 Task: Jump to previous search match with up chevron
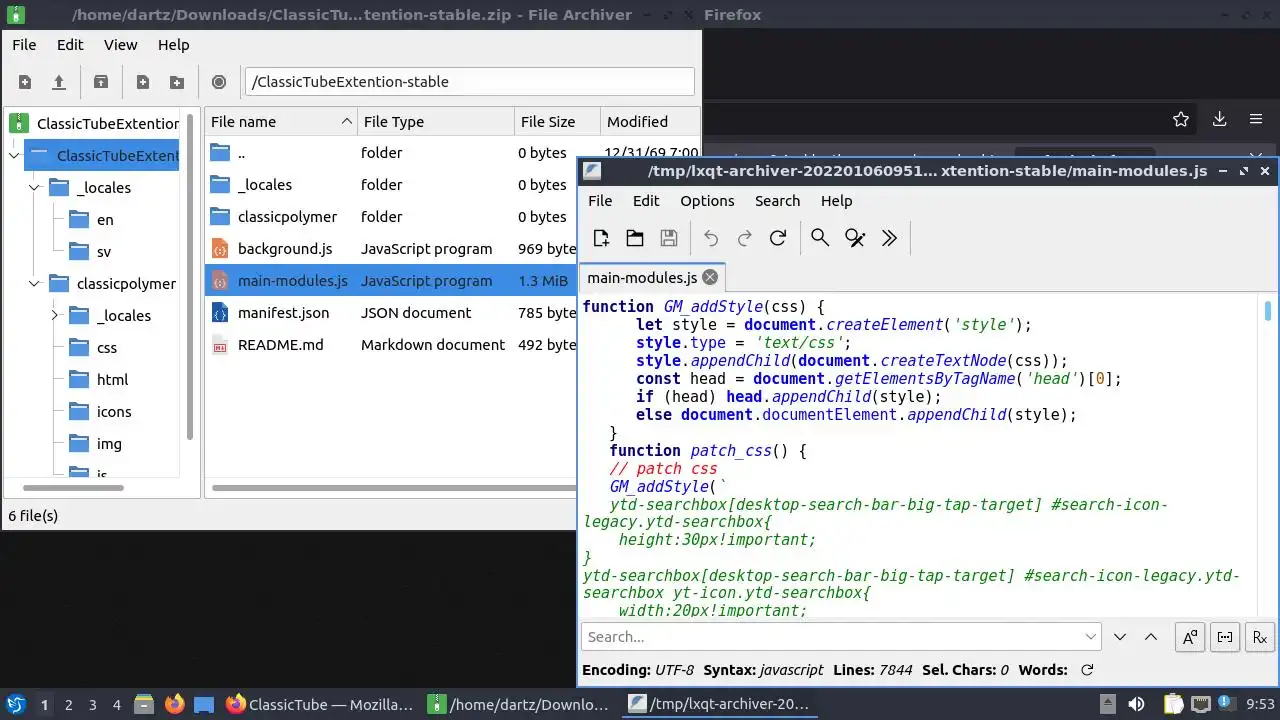(1151, 637)
